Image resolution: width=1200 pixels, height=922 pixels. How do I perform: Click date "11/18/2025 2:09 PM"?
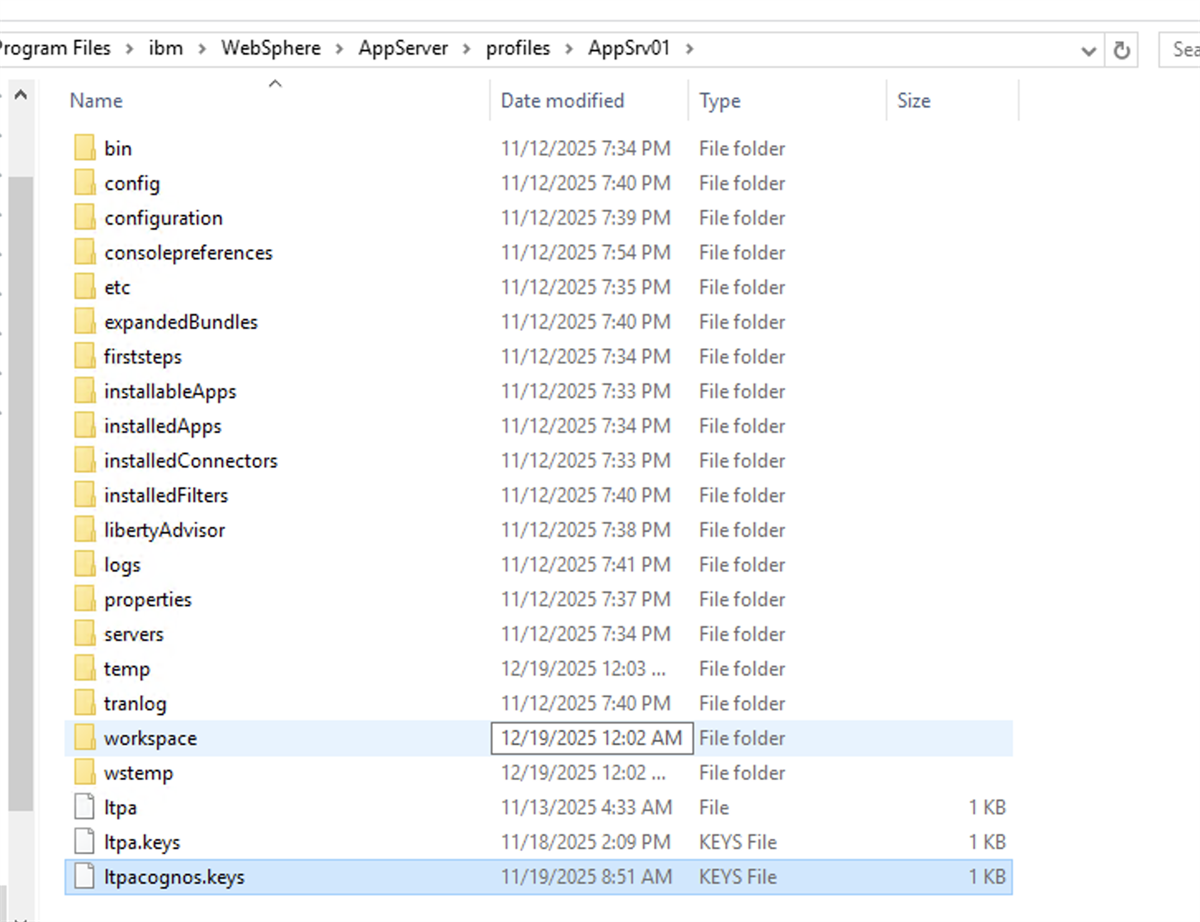coord(586,842)
